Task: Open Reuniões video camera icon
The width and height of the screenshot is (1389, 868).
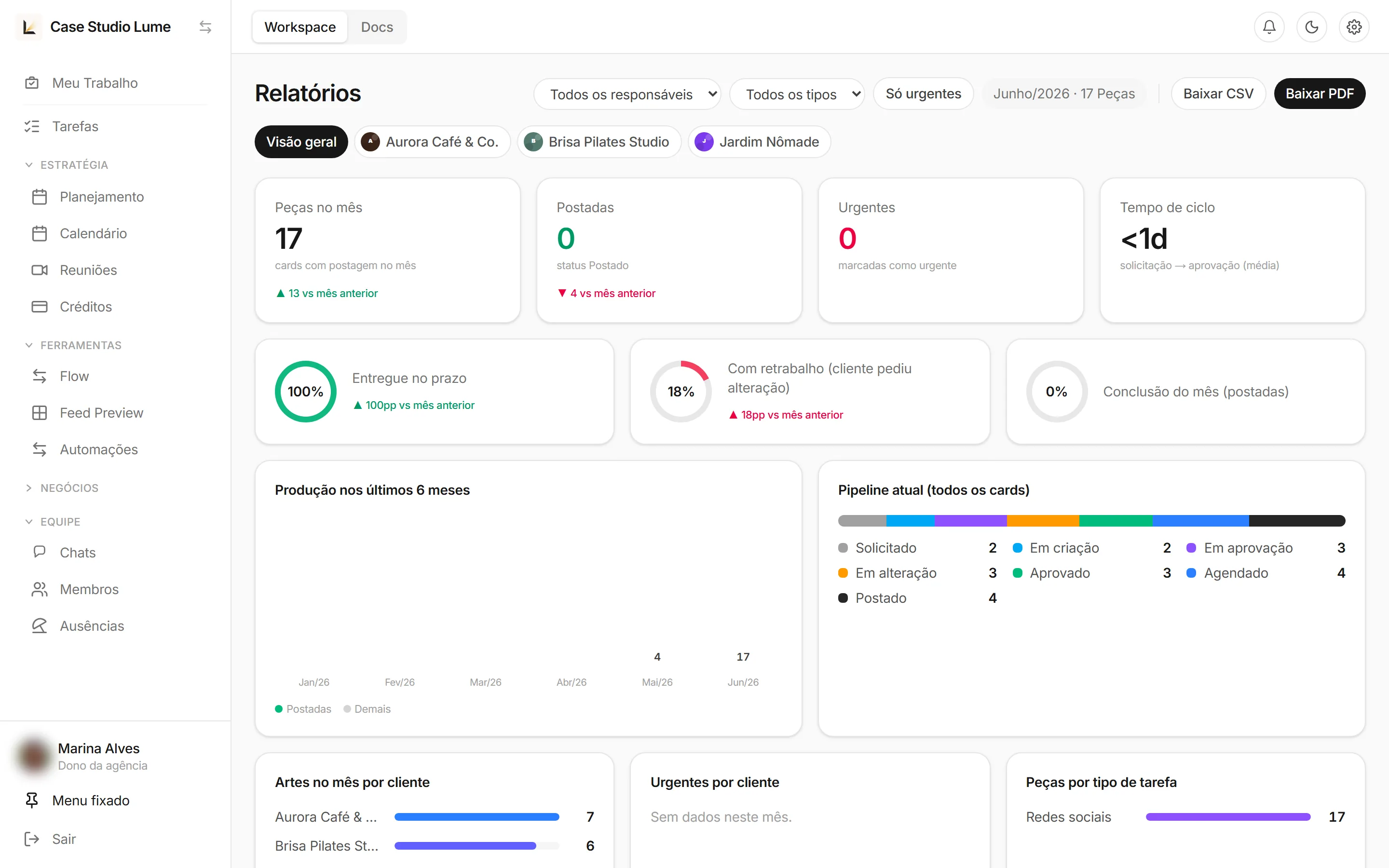Action: coord(40,270)
